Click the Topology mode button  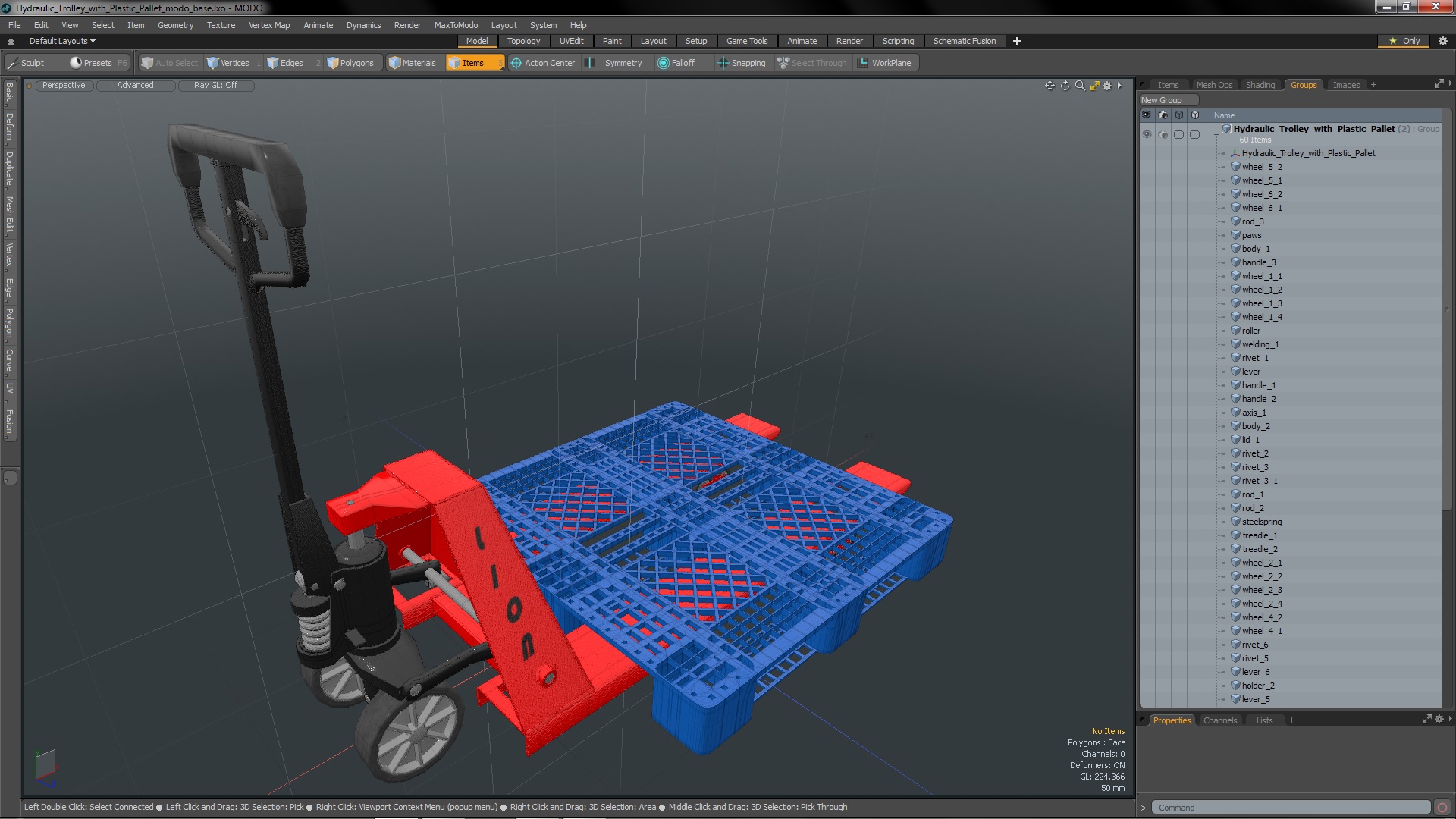(x=523, y=41)
